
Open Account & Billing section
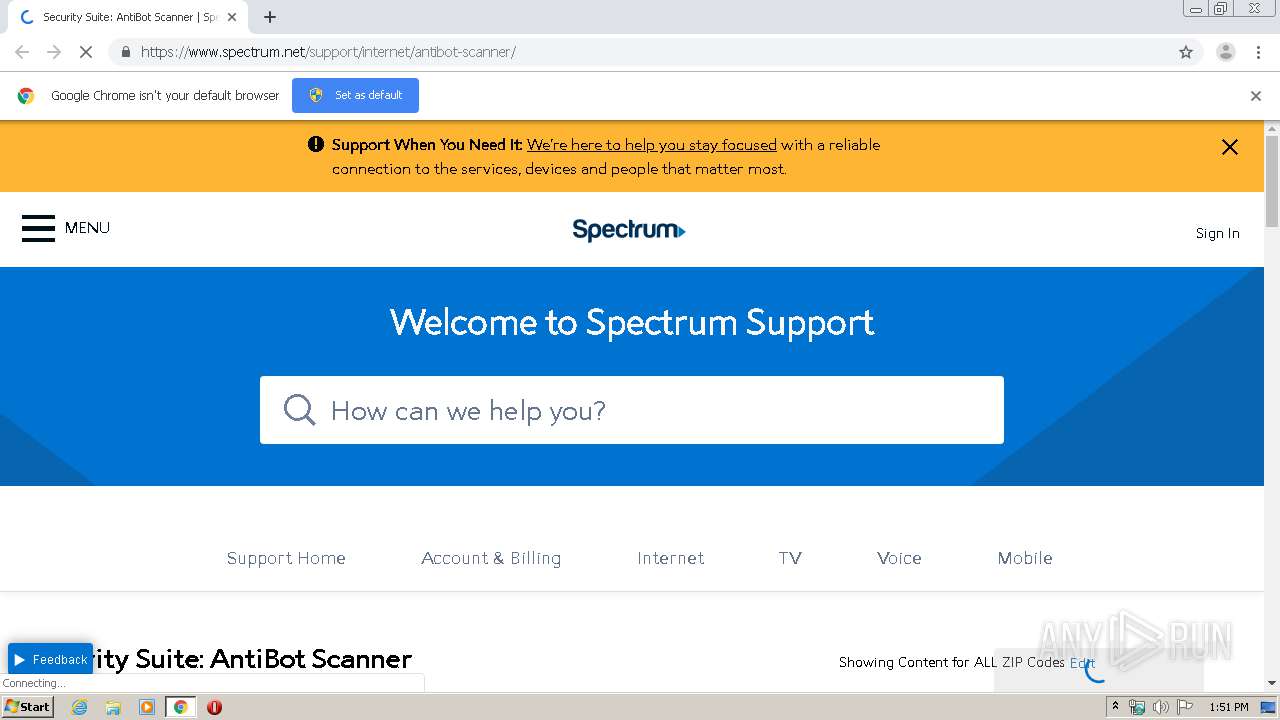click(491, 558)
